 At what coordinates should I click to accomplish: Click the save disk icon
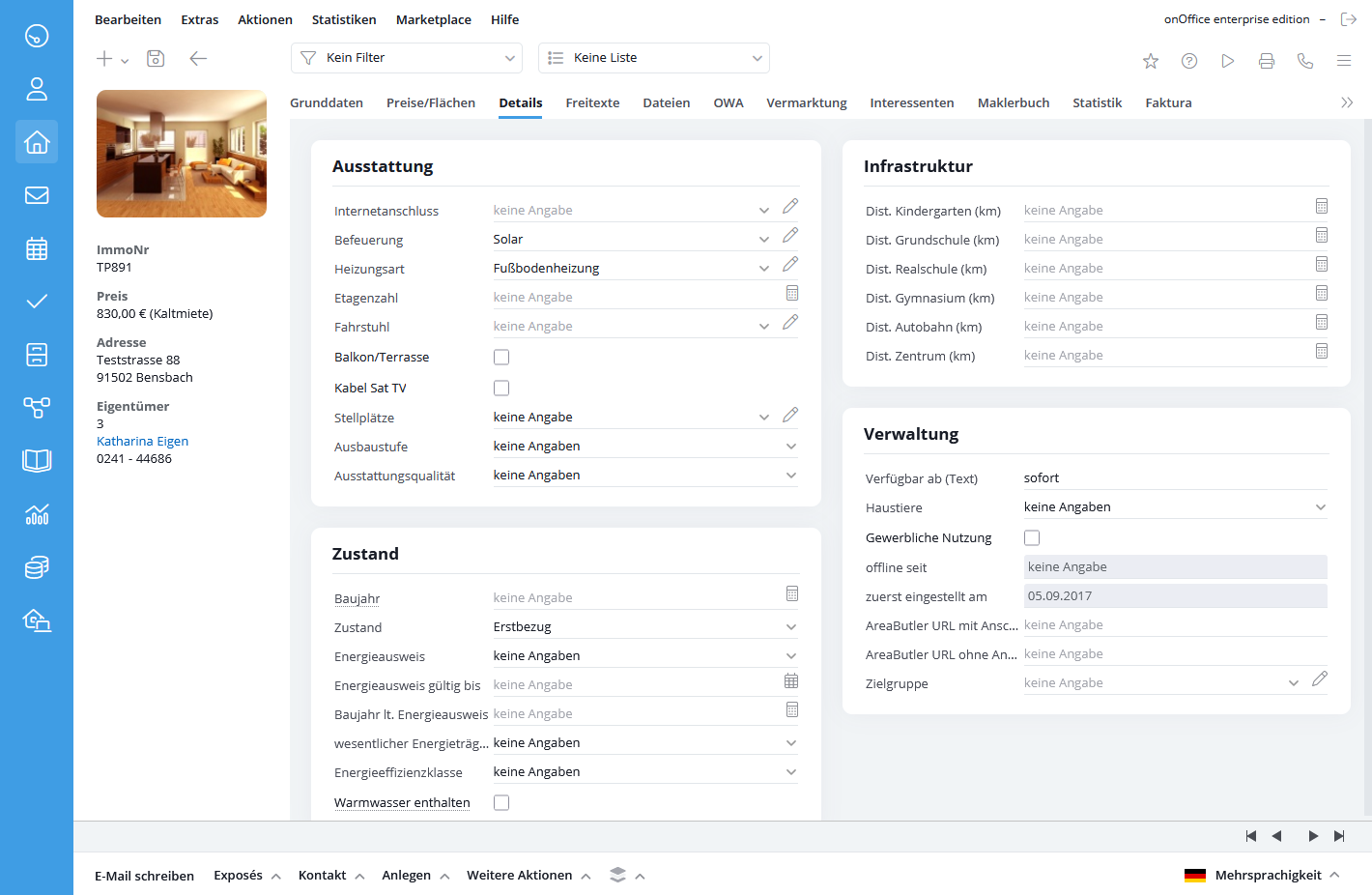156,59
